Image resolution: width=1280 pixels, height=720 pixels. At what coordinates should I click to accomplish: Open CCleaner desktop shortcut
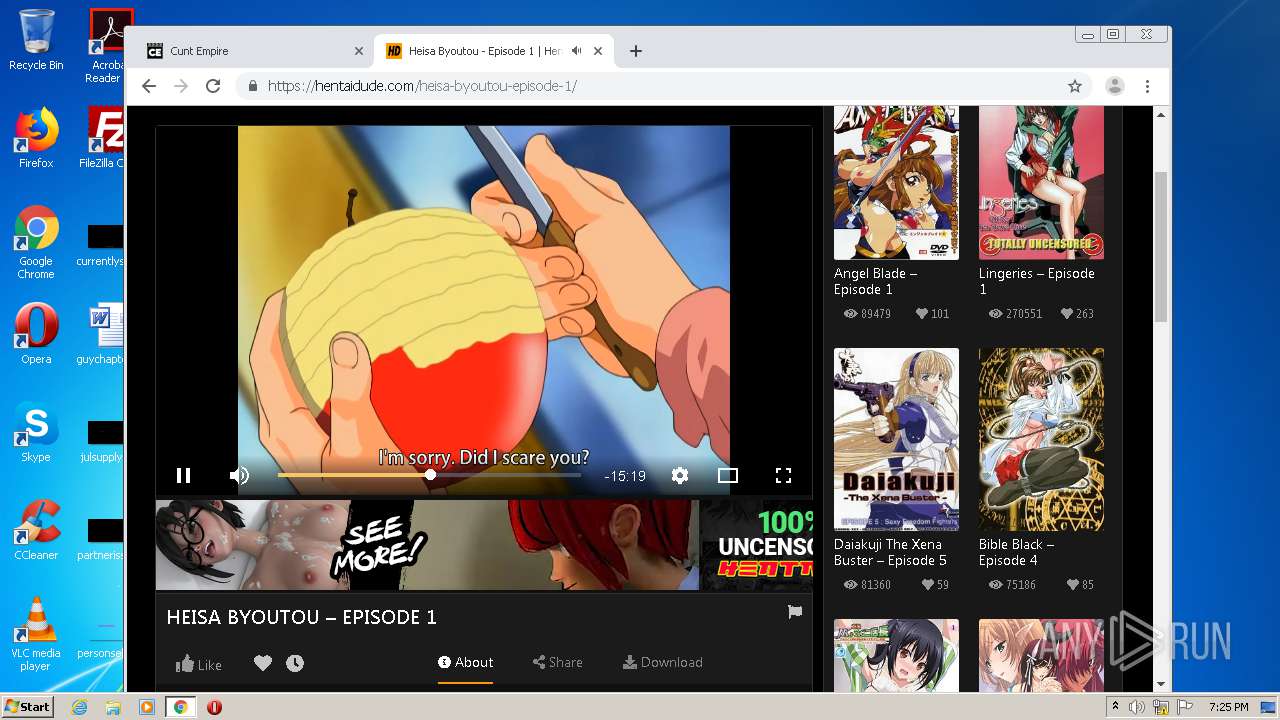[x=36, y=530]
